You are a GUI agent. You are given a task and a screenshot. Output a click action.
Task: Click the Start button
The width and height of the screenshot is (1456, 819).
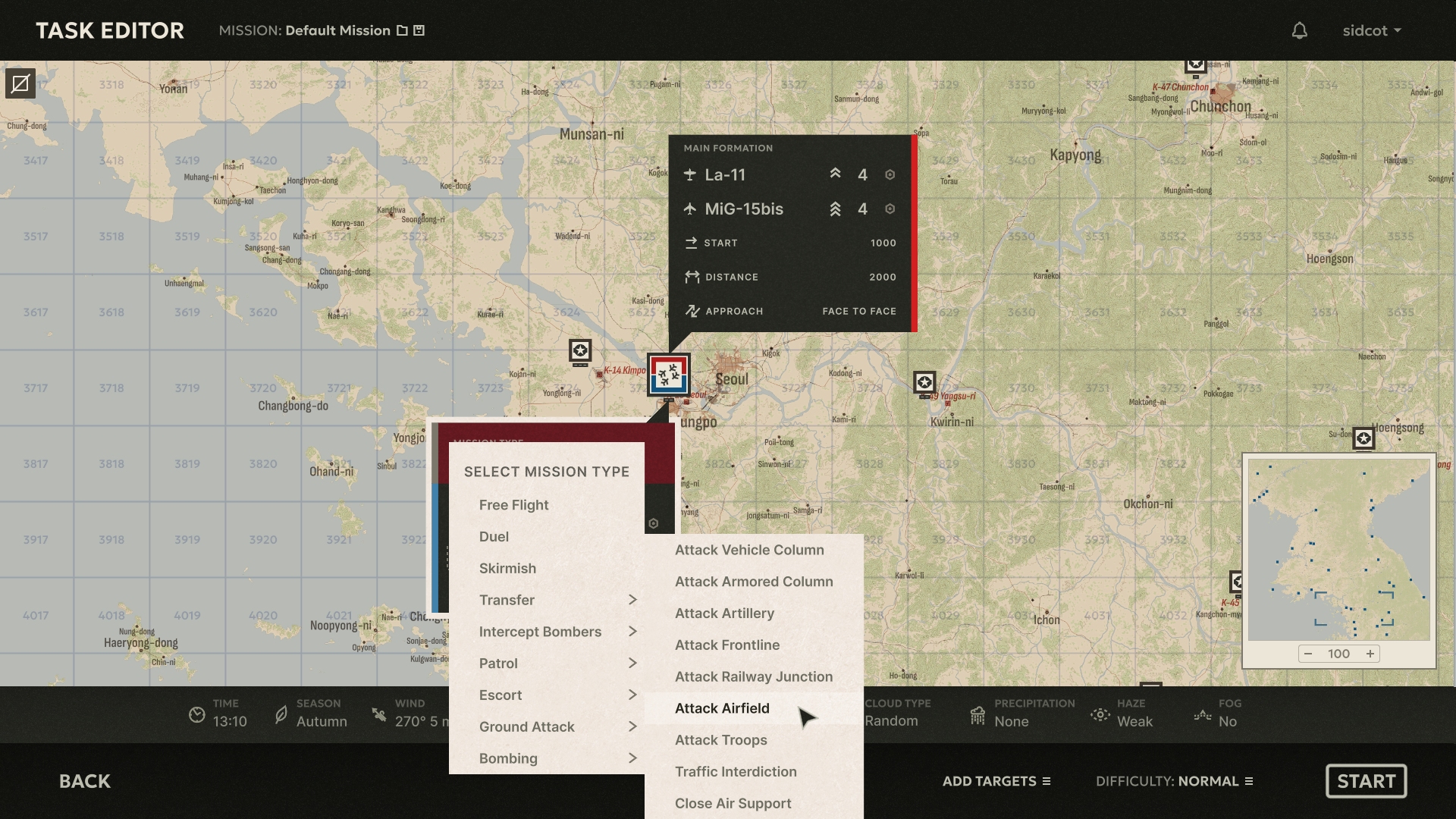tap(1366, 781)
